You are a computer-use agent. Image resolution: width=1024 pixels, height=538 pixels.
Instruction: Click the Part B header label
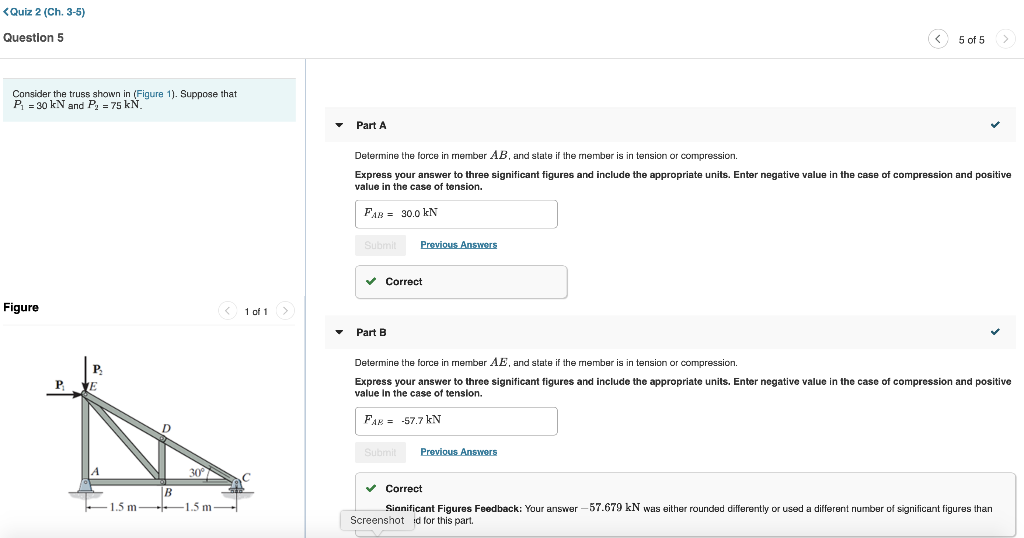[x=371, y=332]
